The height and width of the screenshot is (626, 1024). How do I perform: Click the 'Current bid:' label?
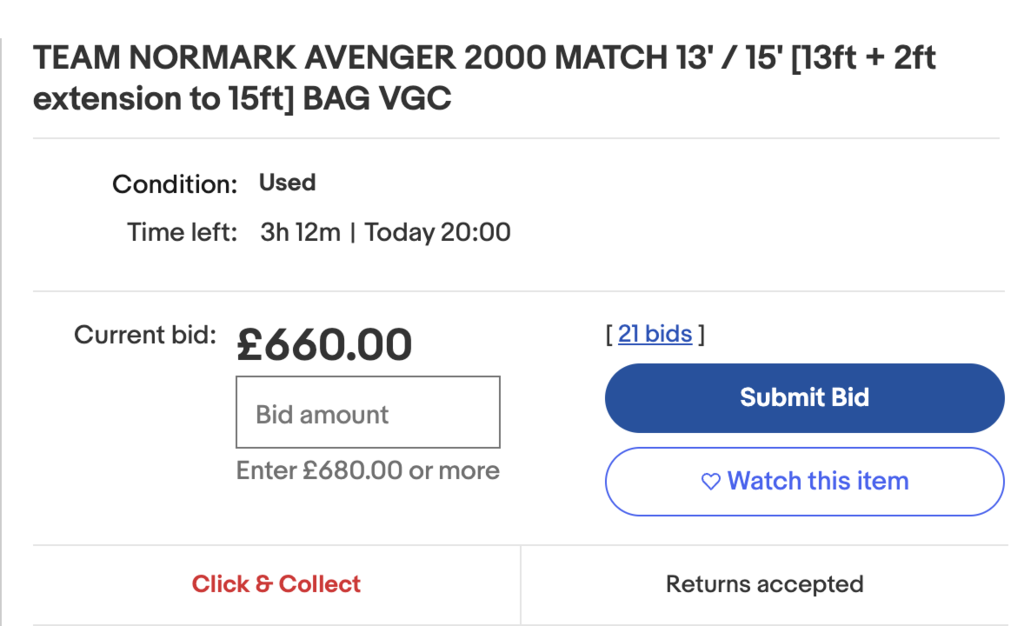[145, 335]
